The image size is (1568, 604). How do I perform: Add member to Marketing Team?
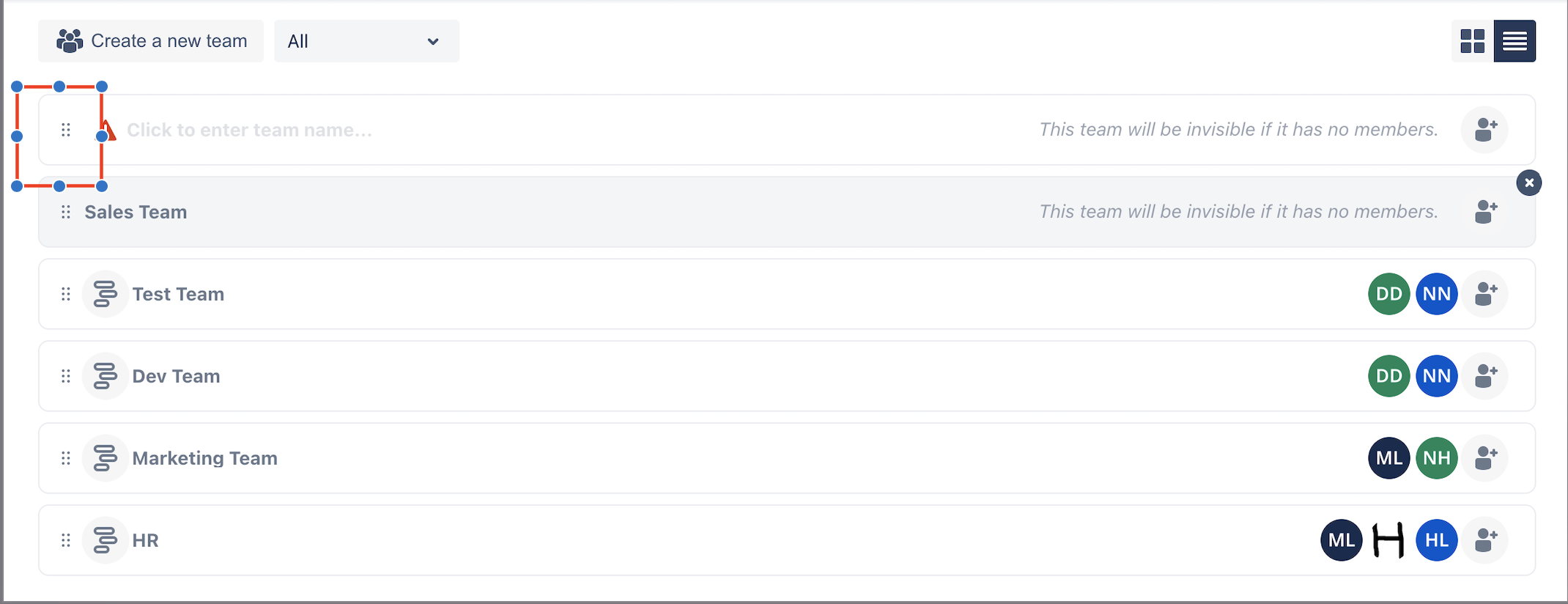click(x=1485, y=458)
